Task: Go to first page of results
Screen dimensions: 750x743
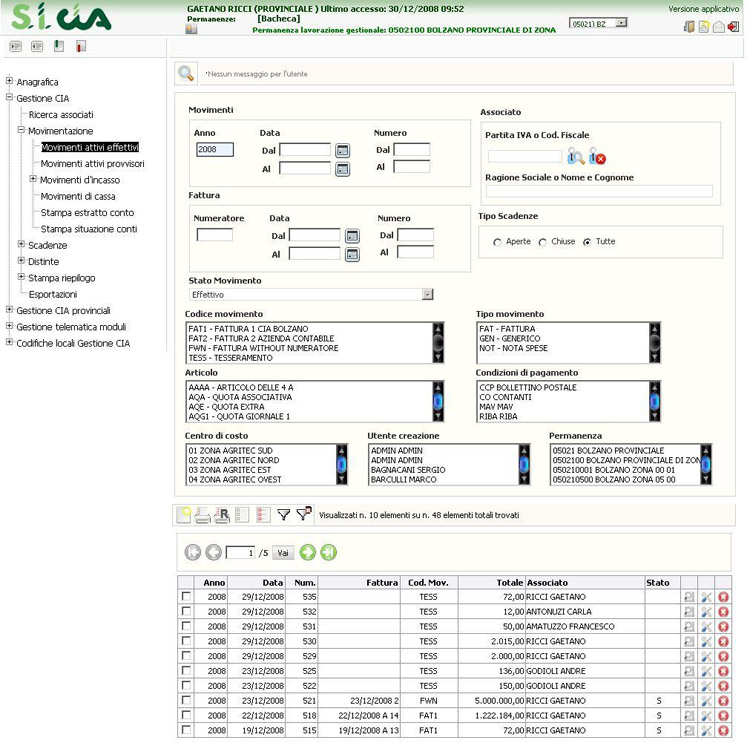Action: [193, 553]
